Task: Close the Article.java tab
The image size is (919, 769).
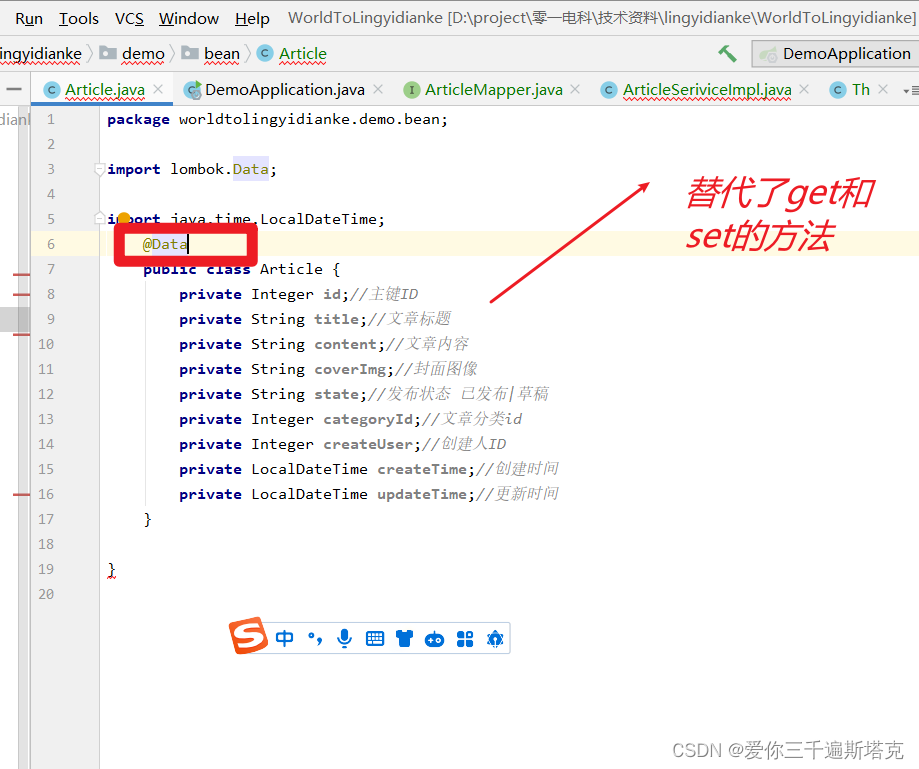Action: (x=158, y=89)
